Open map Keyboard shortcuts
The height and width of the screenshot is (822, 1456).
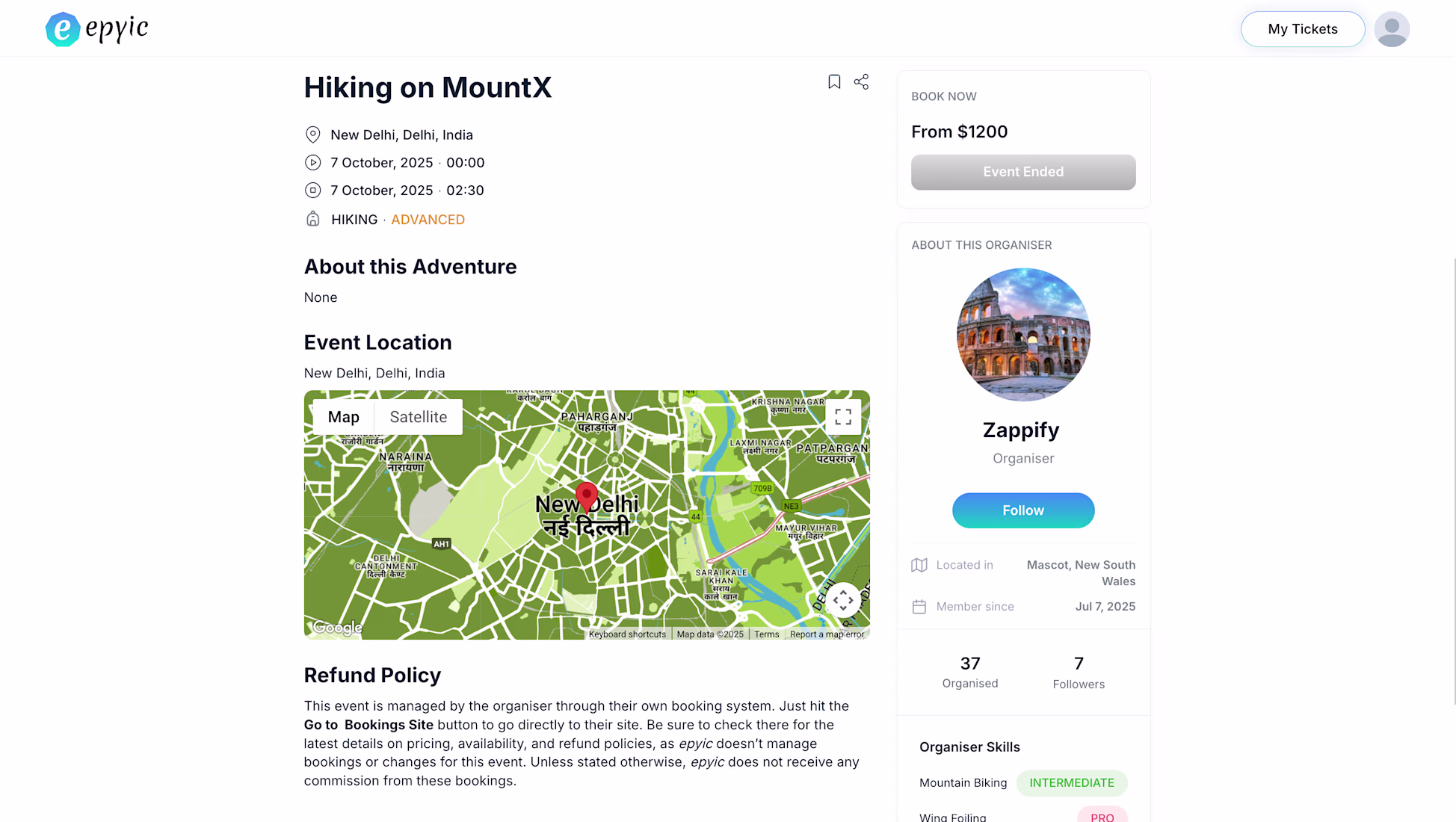627,634
